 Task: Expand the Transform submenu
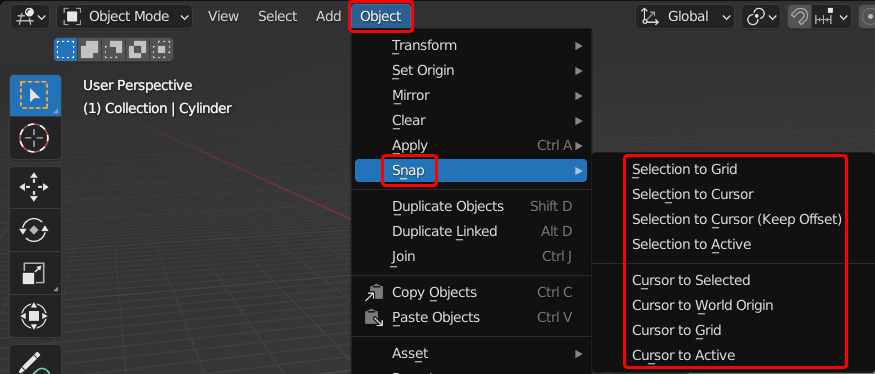[x=471, y=45]
